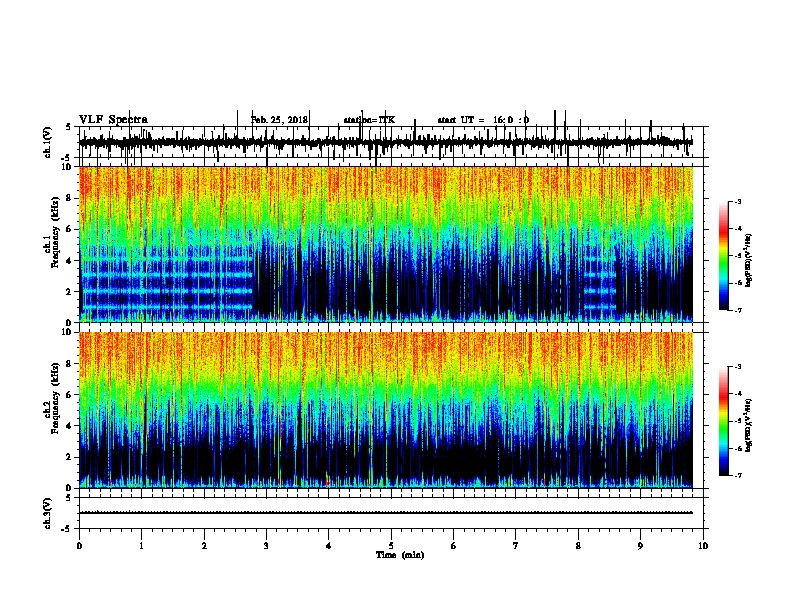Click the ch.2 "Frequency (kHz)" axis label

55,398
